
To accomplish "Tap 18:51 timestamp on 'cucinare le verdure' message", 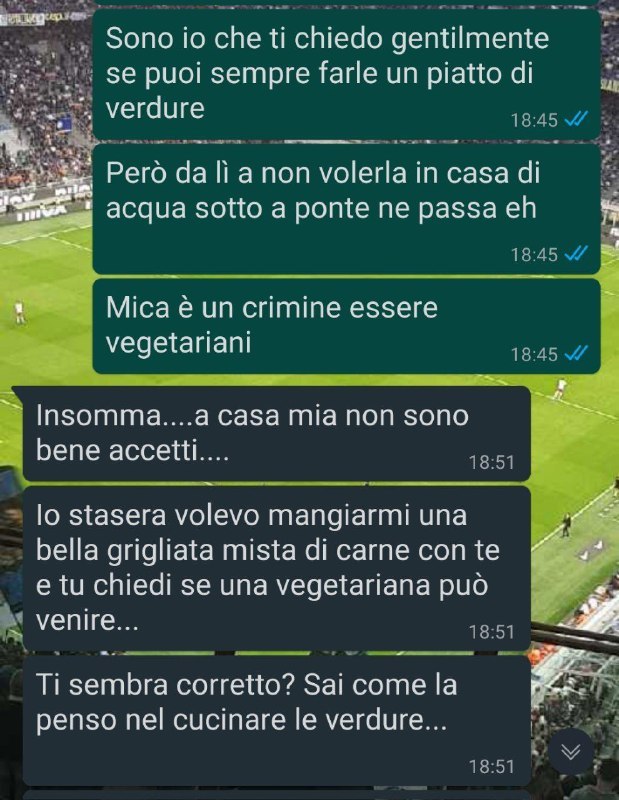I will click(491, 766).
